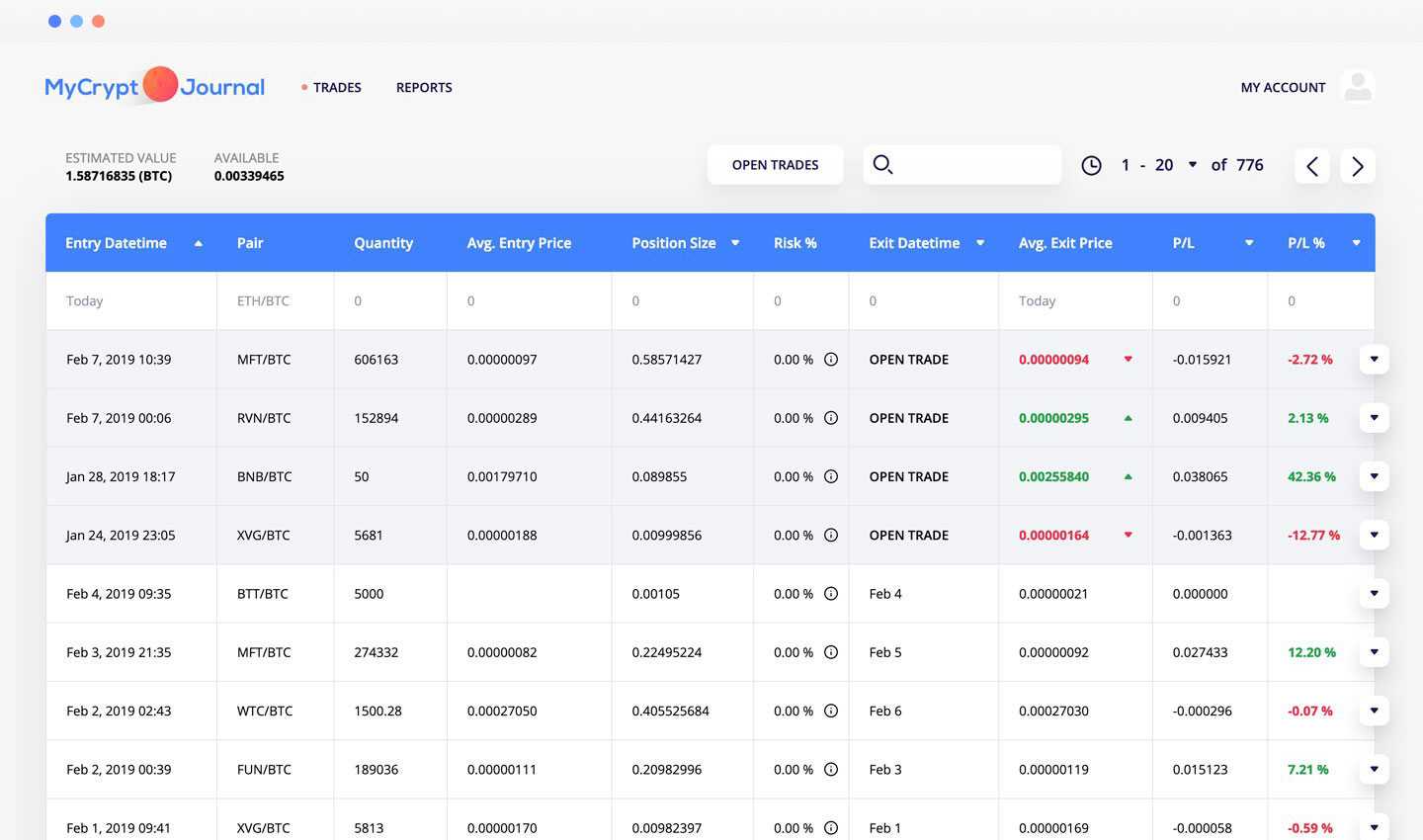Viewport: 1423px width, 840px height.
Task: Click Avg. Entry Price column header
Action: coord(519,243)
